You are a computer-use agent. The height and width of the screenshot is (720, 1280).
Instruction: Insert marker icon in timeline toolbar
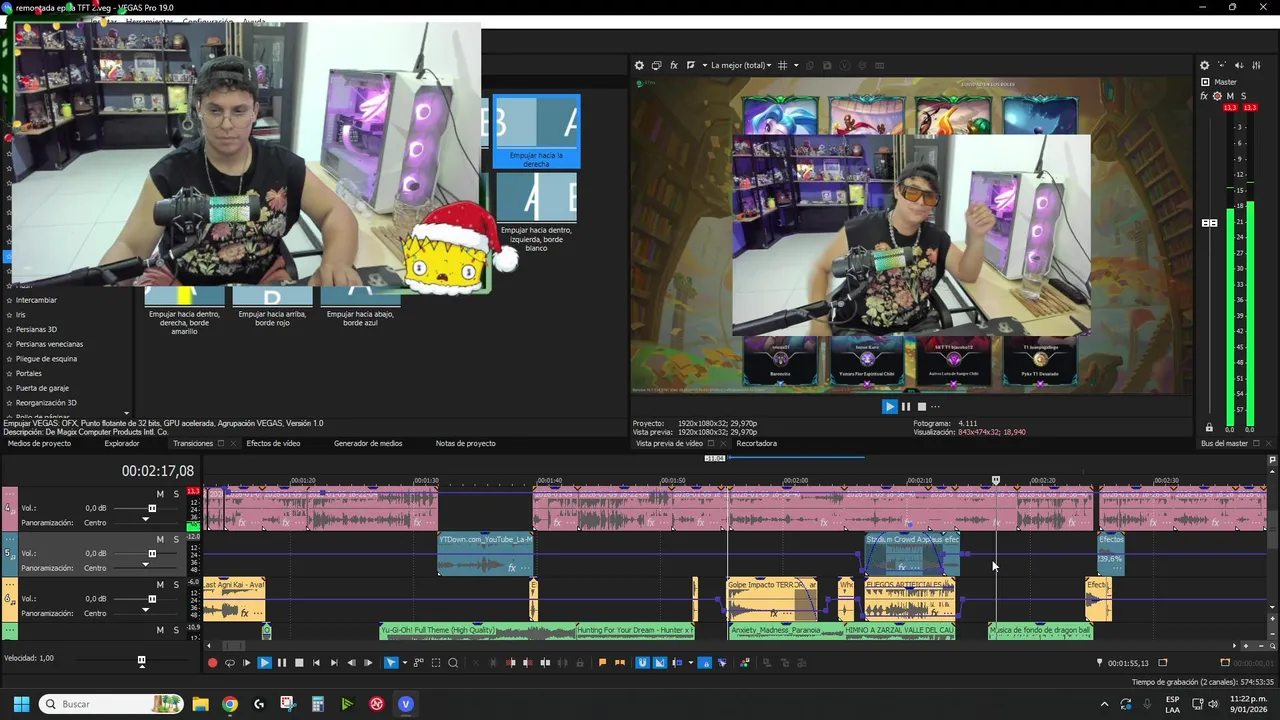pyautogui.click(x=602, y=662)
